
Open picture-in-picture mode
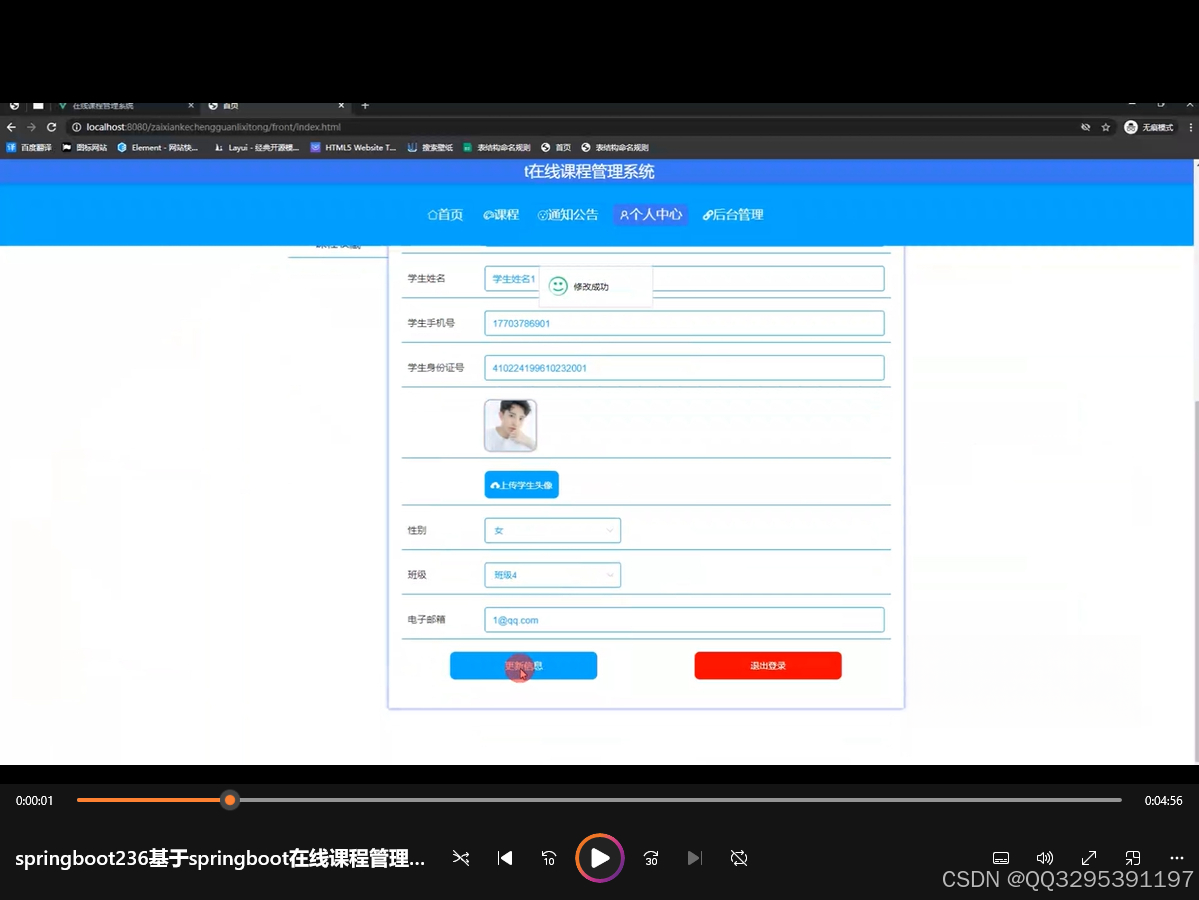[x=1132, y=857]
